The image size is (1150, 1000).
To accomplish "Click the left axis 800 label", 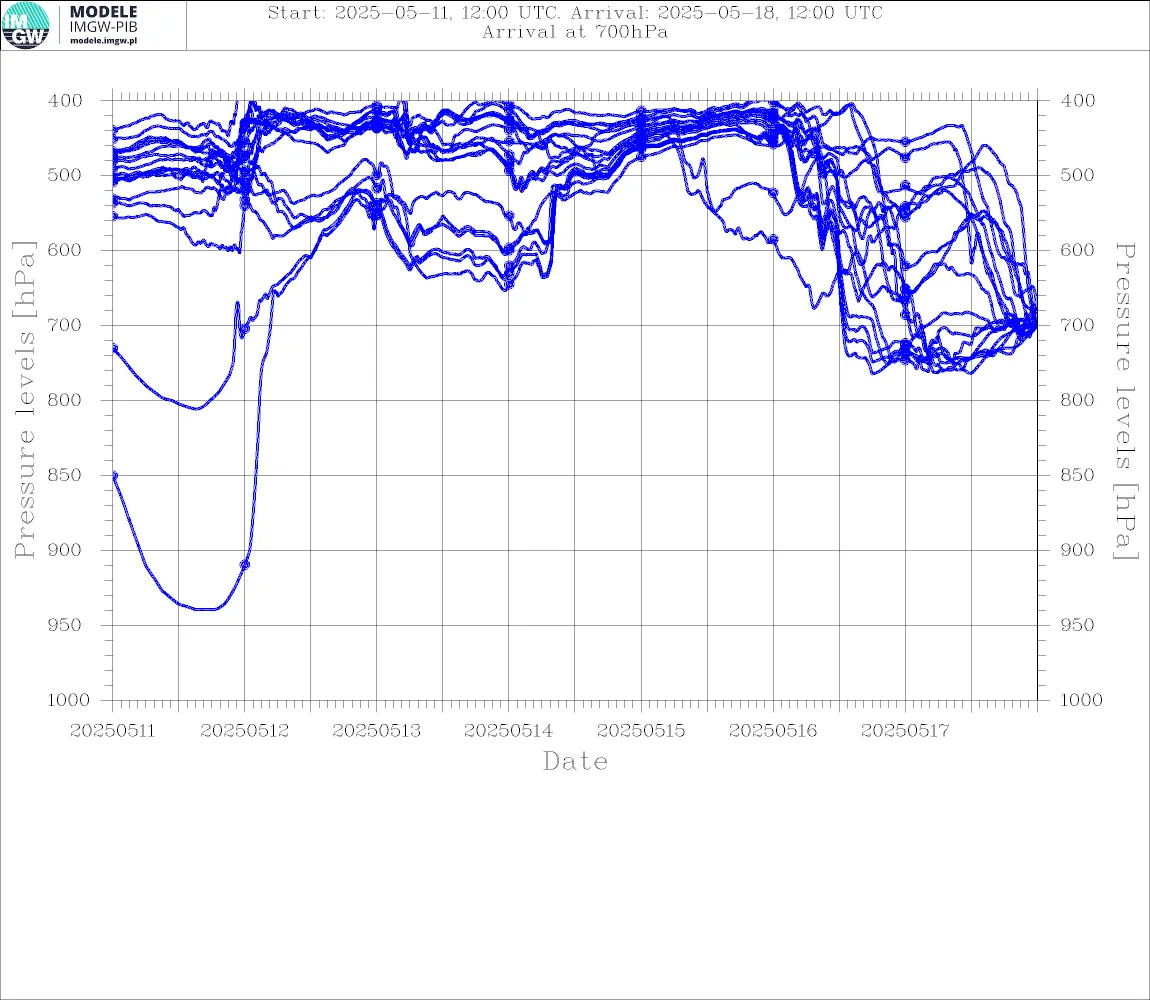I will (65, 401).
